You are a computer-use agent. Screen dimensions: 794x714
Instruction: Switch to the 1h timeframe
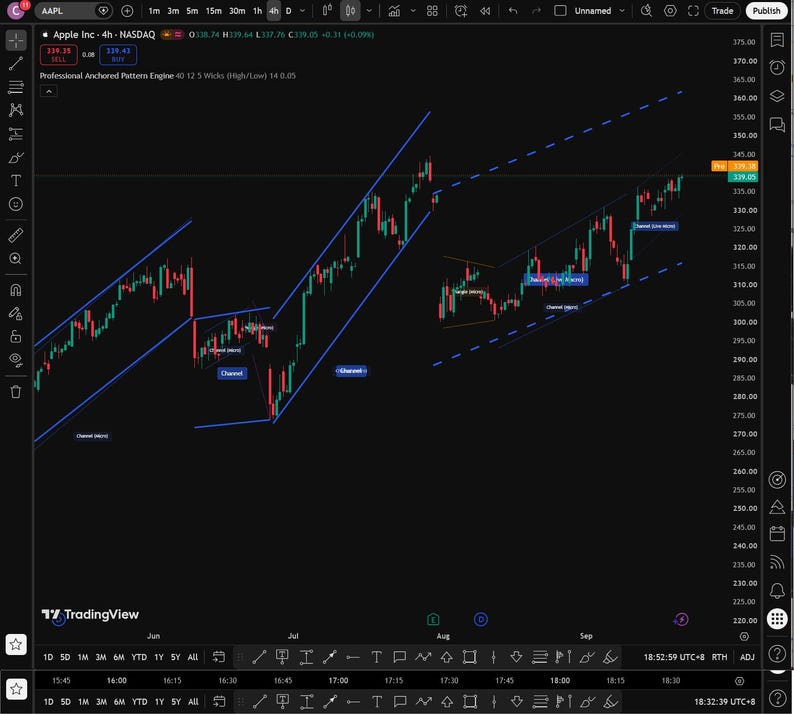(258, 11)
